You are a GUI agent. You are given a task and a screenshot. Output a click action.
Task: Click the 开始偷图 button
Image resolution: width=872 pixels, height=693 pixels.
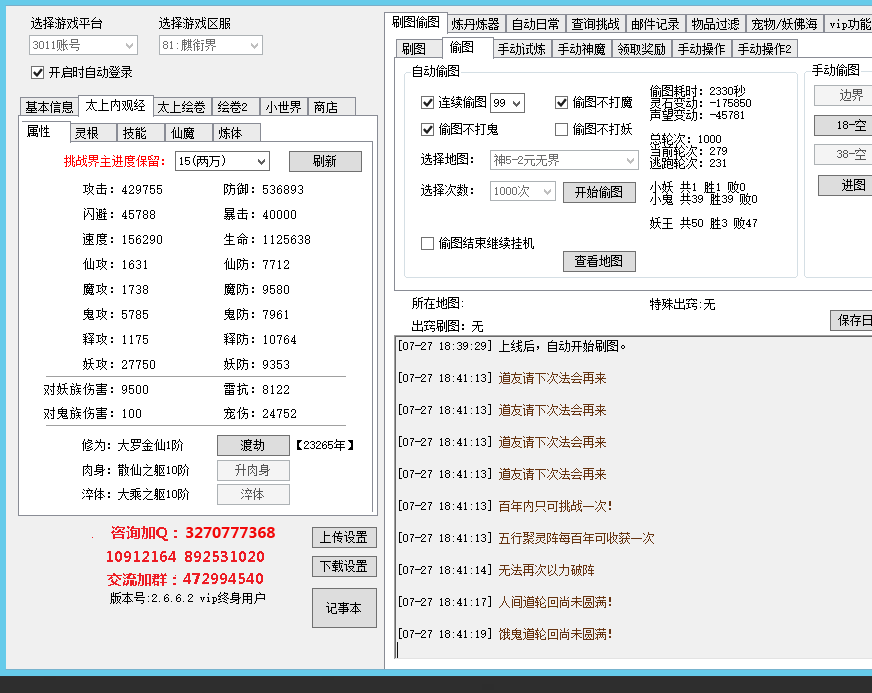[599, 192]
